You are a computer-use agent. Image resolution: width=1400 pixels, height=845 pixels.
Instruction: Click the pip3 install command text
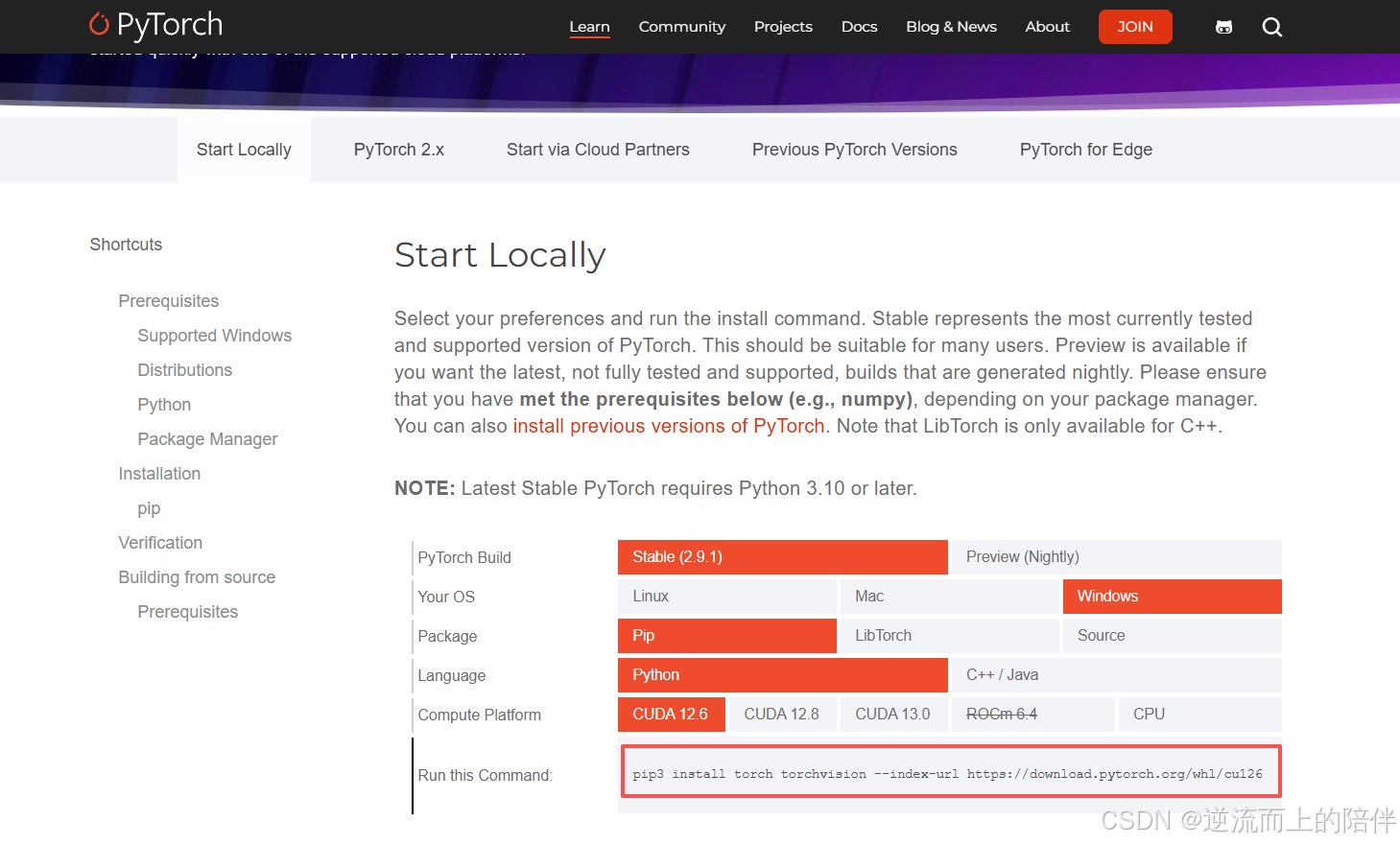(x=948, y=774)
